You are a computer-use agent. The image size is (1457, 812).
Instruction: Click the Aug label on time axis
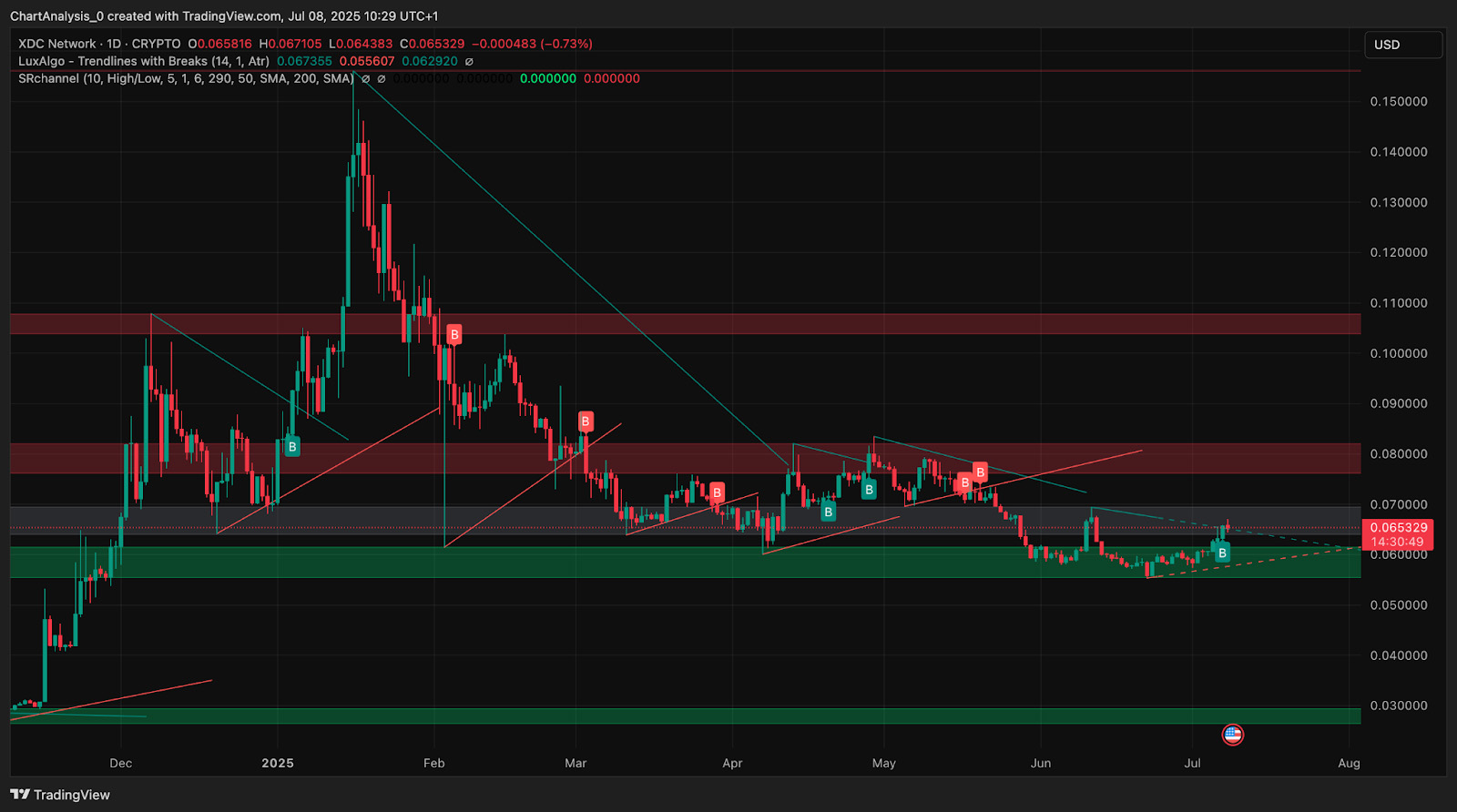click(x=1349, y=763)
